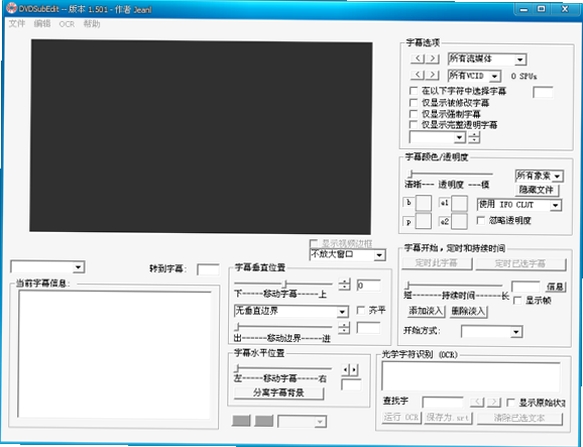Expand the 所有VCID dropdown
The width and height of the screenshot is (583, 447).
(494, 76)
